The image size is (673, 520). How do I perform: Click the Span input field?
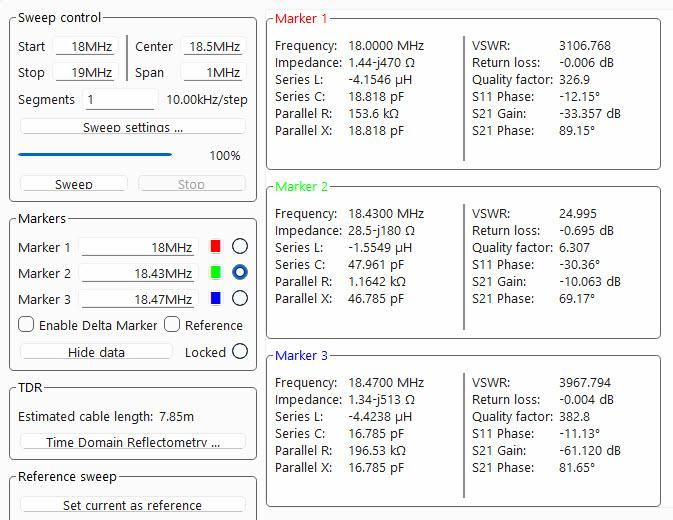214,72
